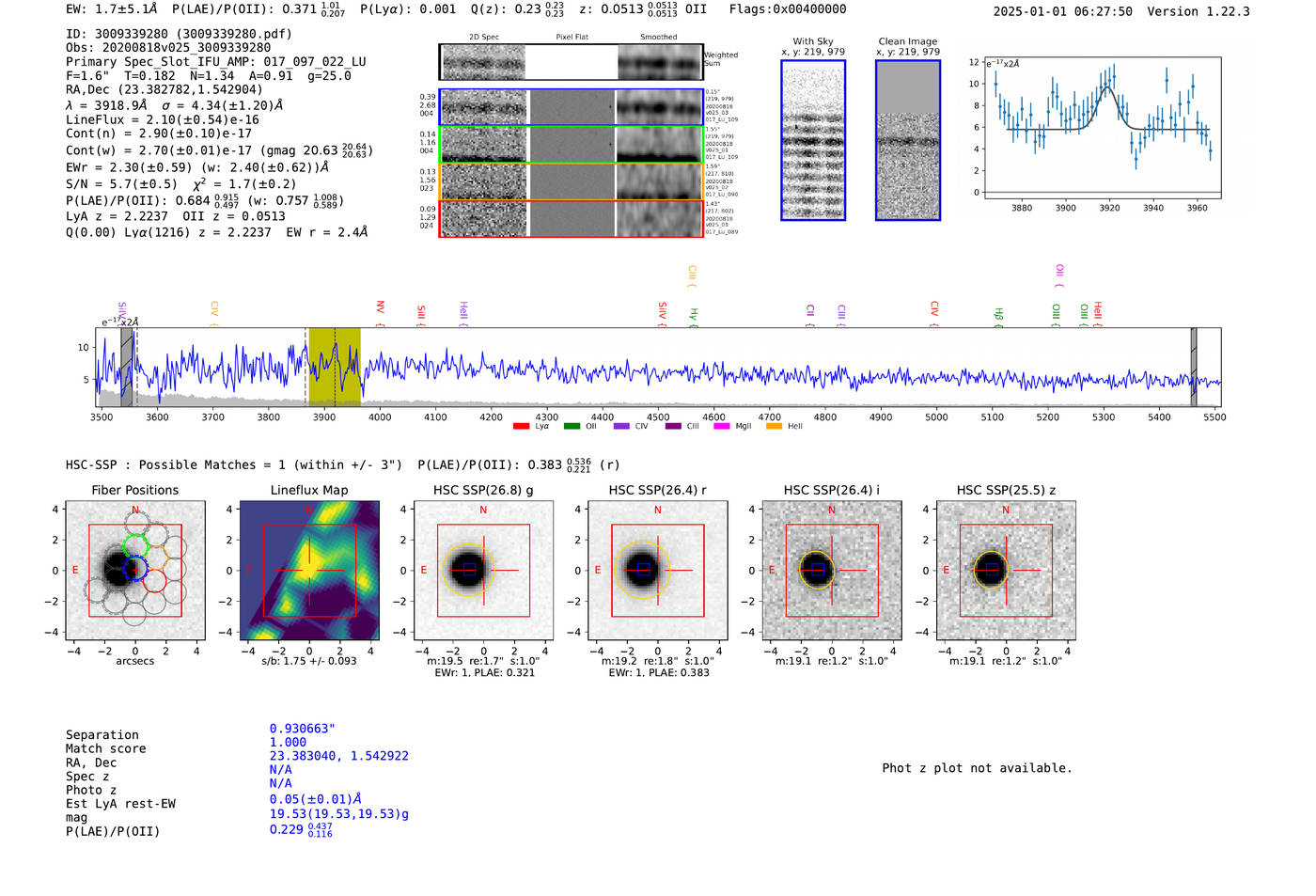Click the magenta OII line marker label
Screen dimensions: 1316x896
point(1059,275)
